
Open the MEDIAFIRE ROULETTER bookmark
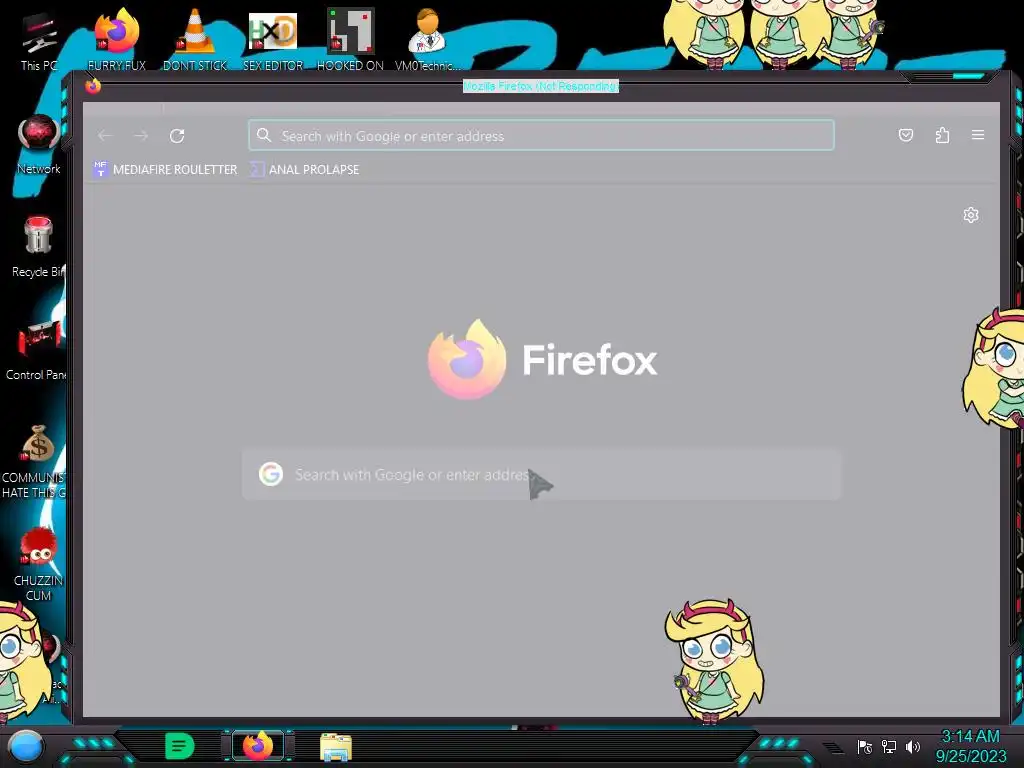(x=166, y=169)
